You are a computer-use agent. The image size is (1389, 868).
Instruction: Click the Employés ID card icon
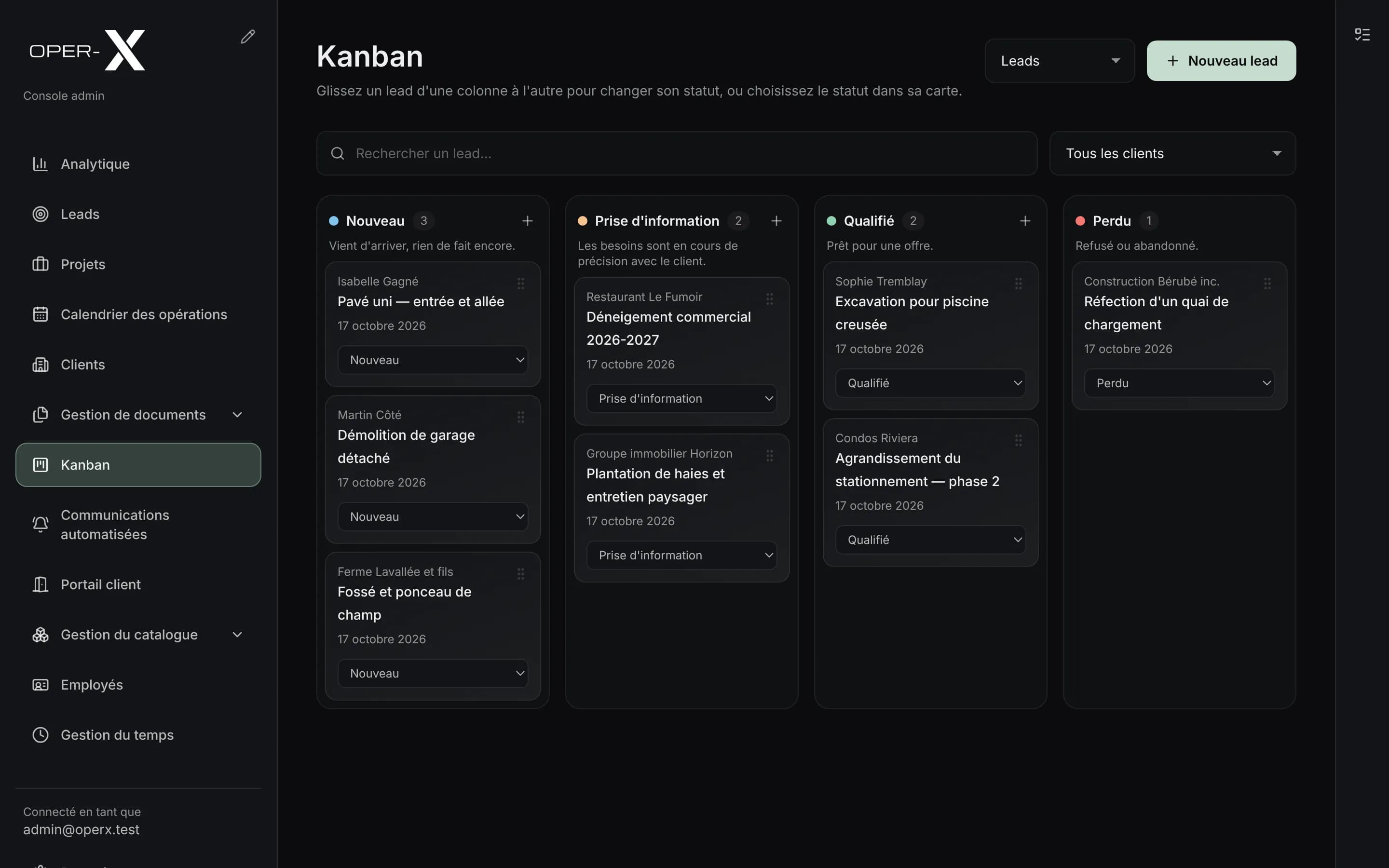click(x=40, y=685)
